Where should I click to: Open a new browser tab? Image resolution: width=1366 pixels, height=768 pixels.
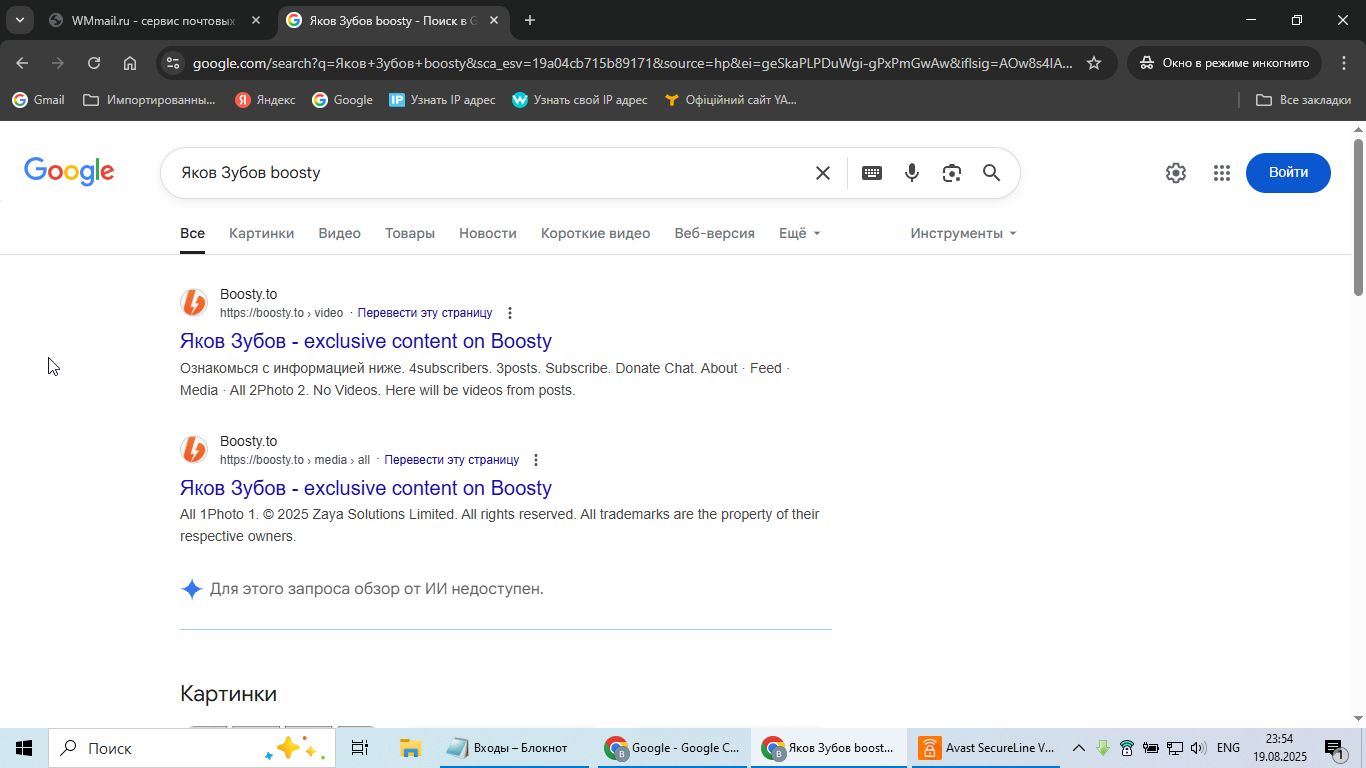[530, 20]
